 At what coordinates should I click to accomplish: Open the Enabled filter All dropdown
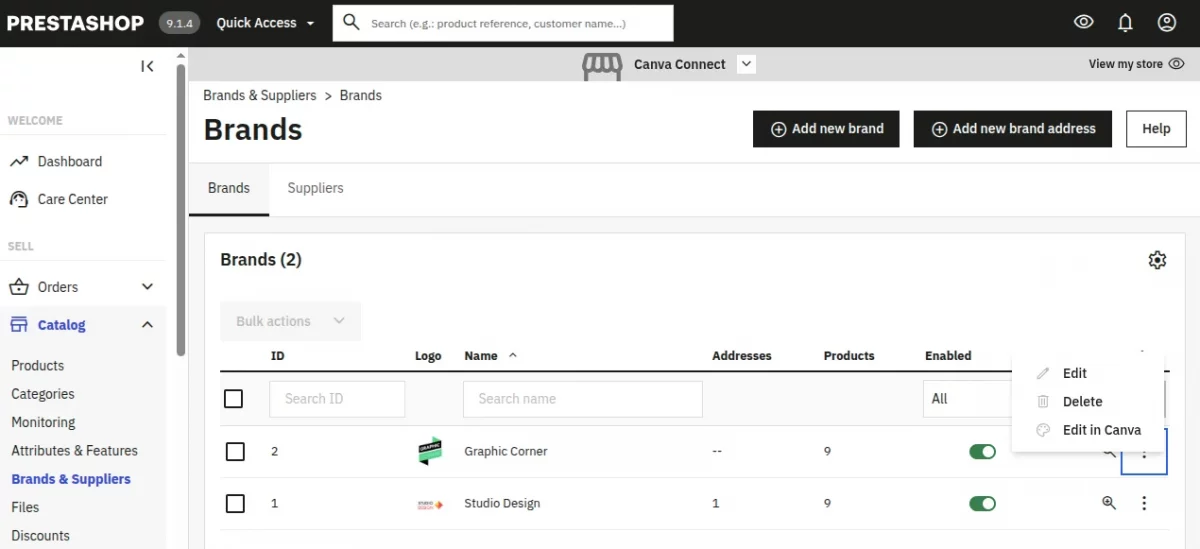pyautogui.click(x=968, y=399)
